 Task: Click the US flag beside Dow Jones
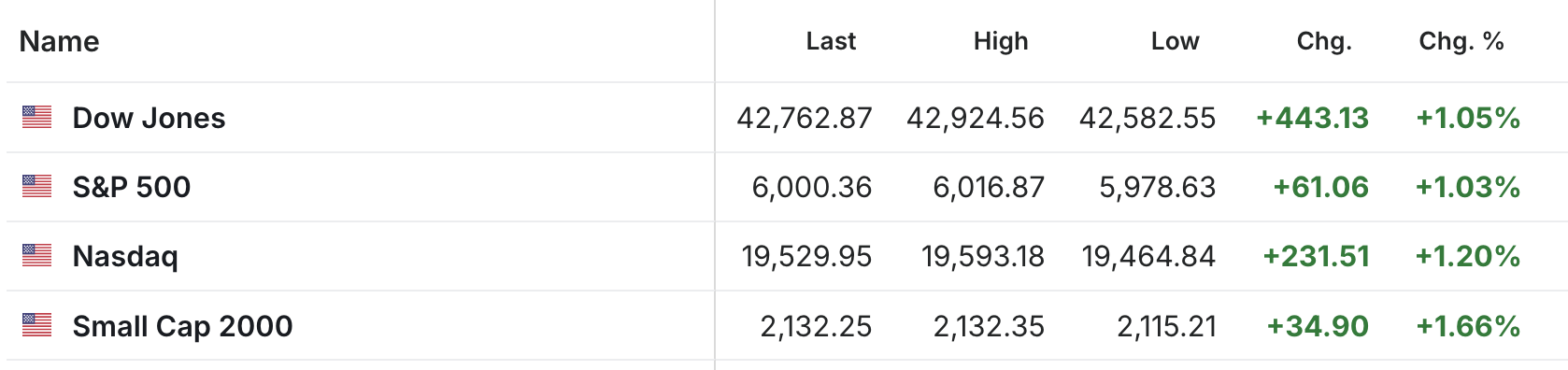tap(36, 117)
